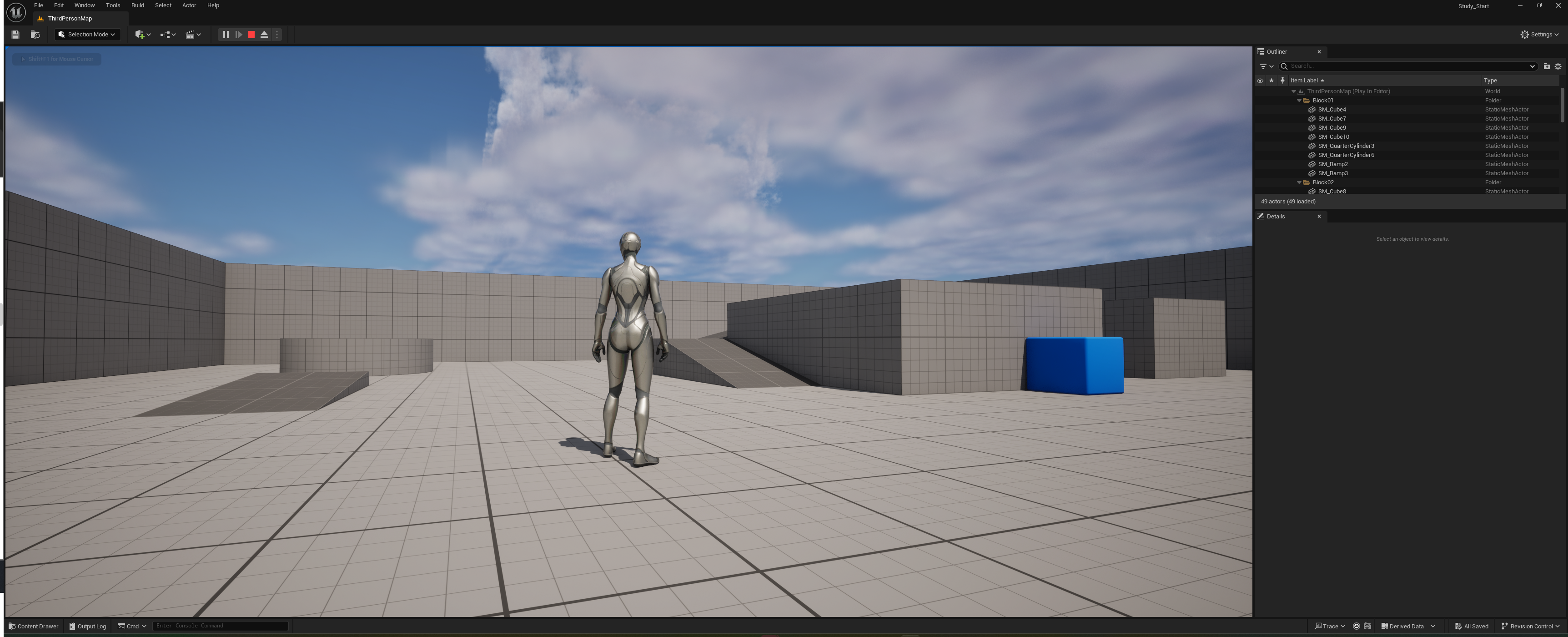Screen dimensions: 1568x637
Task: Focus the Outliner search field
Action: (x=1407, y=66)
